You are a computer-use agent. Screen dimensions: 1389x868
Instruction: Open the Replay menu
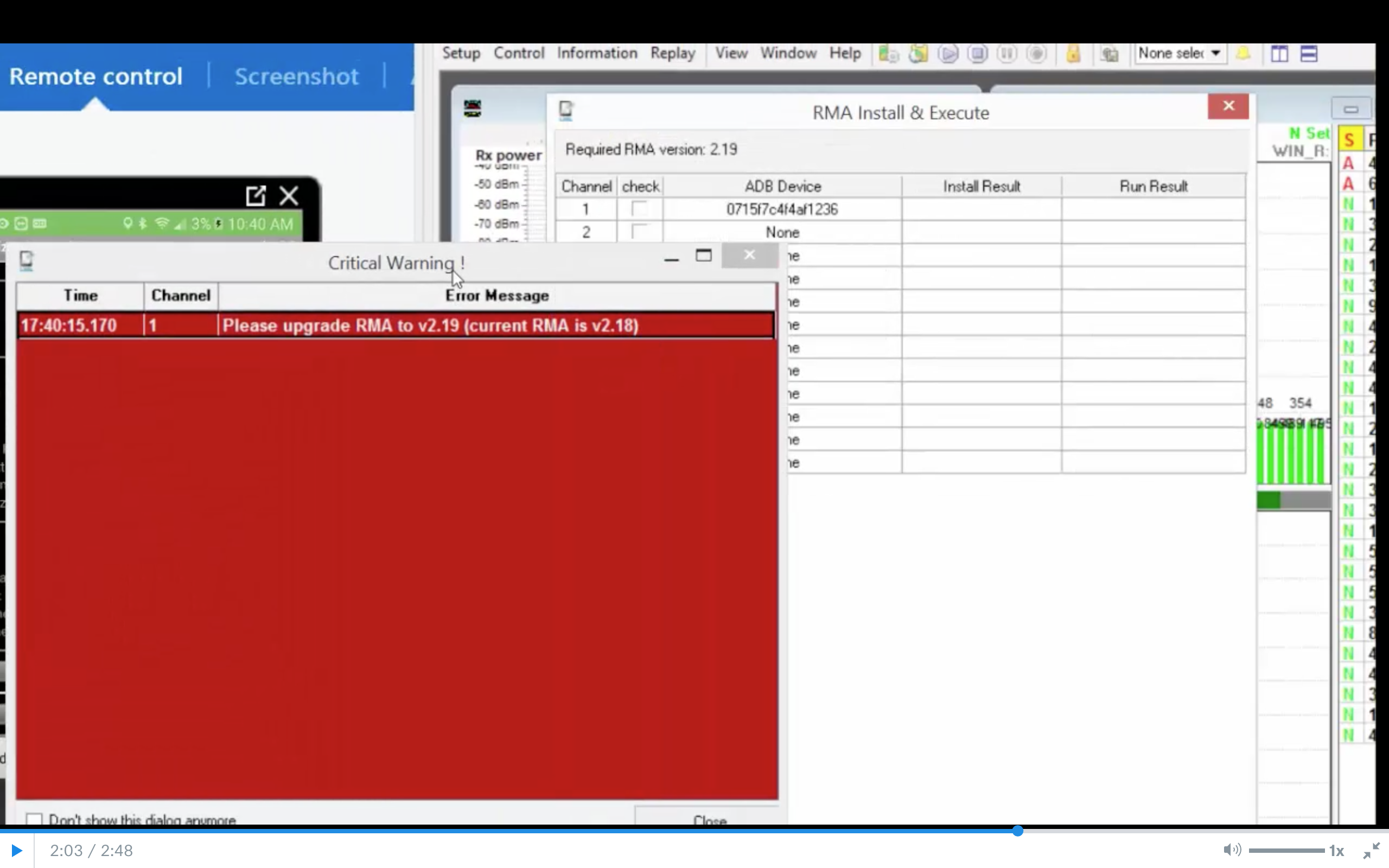[673, 53]
